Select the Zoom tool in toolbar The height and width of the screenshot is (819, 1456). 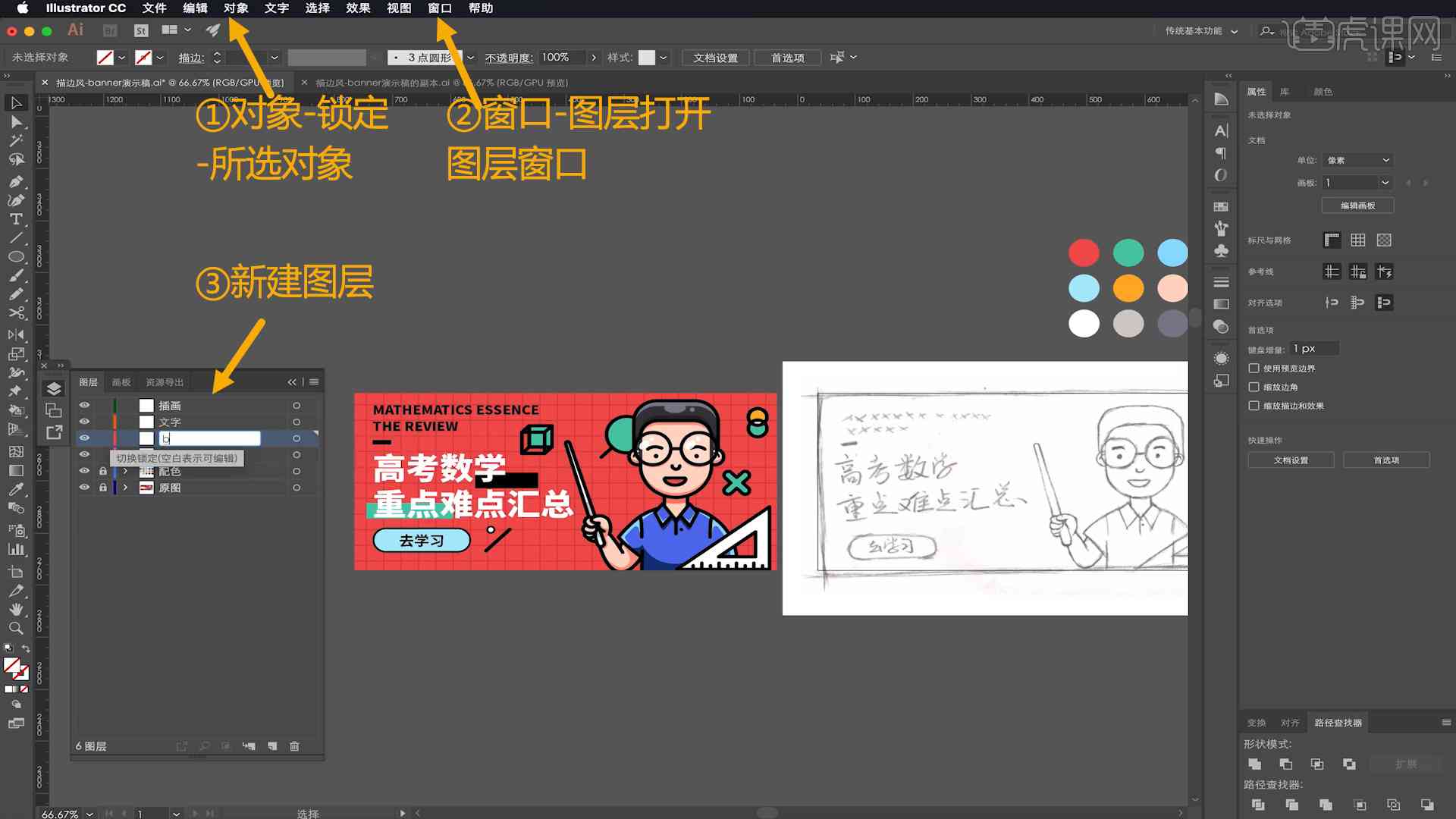pyautogui.click(x=14, y=626)
